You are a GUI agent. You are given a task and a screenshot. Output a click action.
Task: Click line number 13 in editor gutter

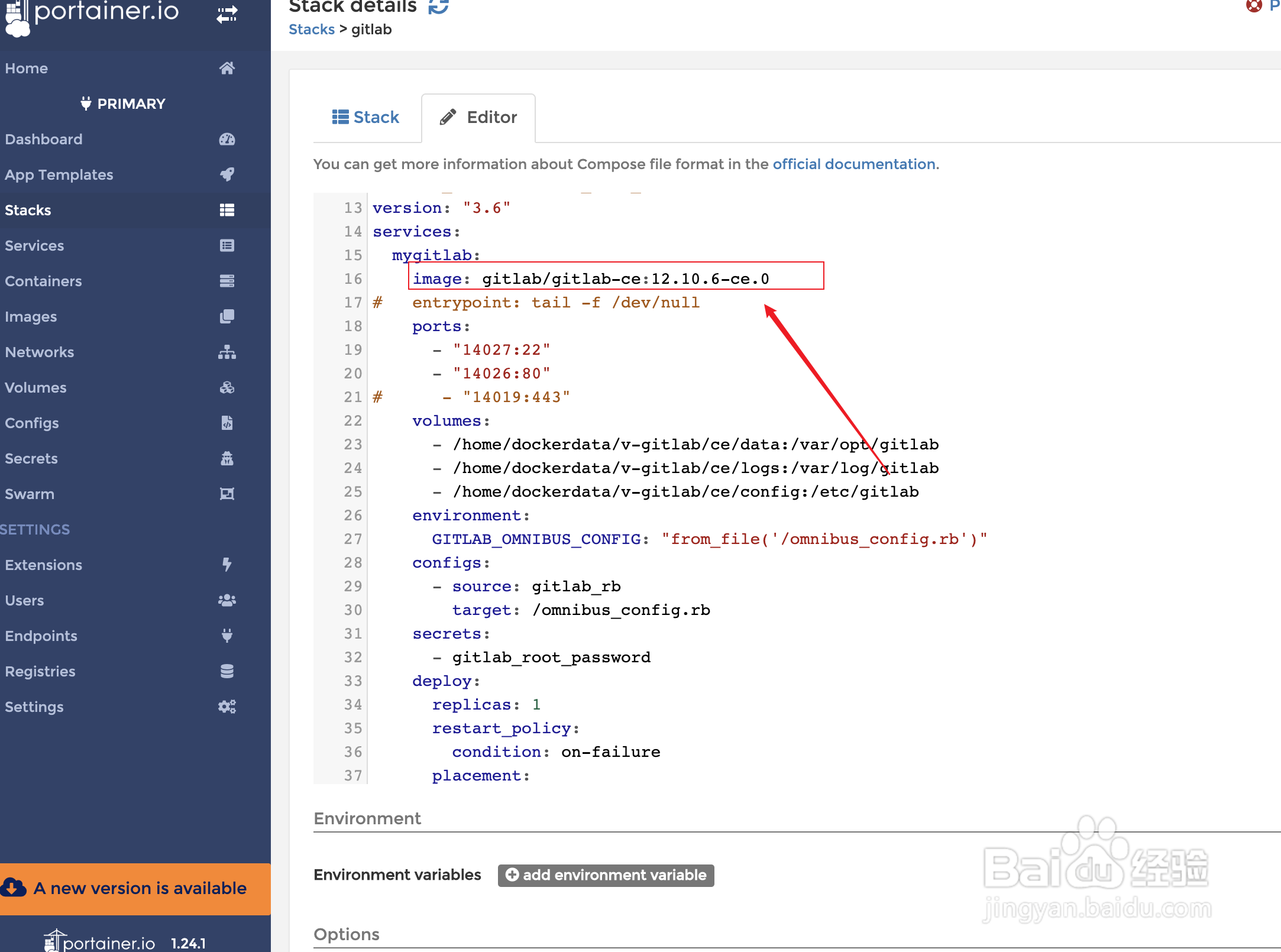(353, 208)
